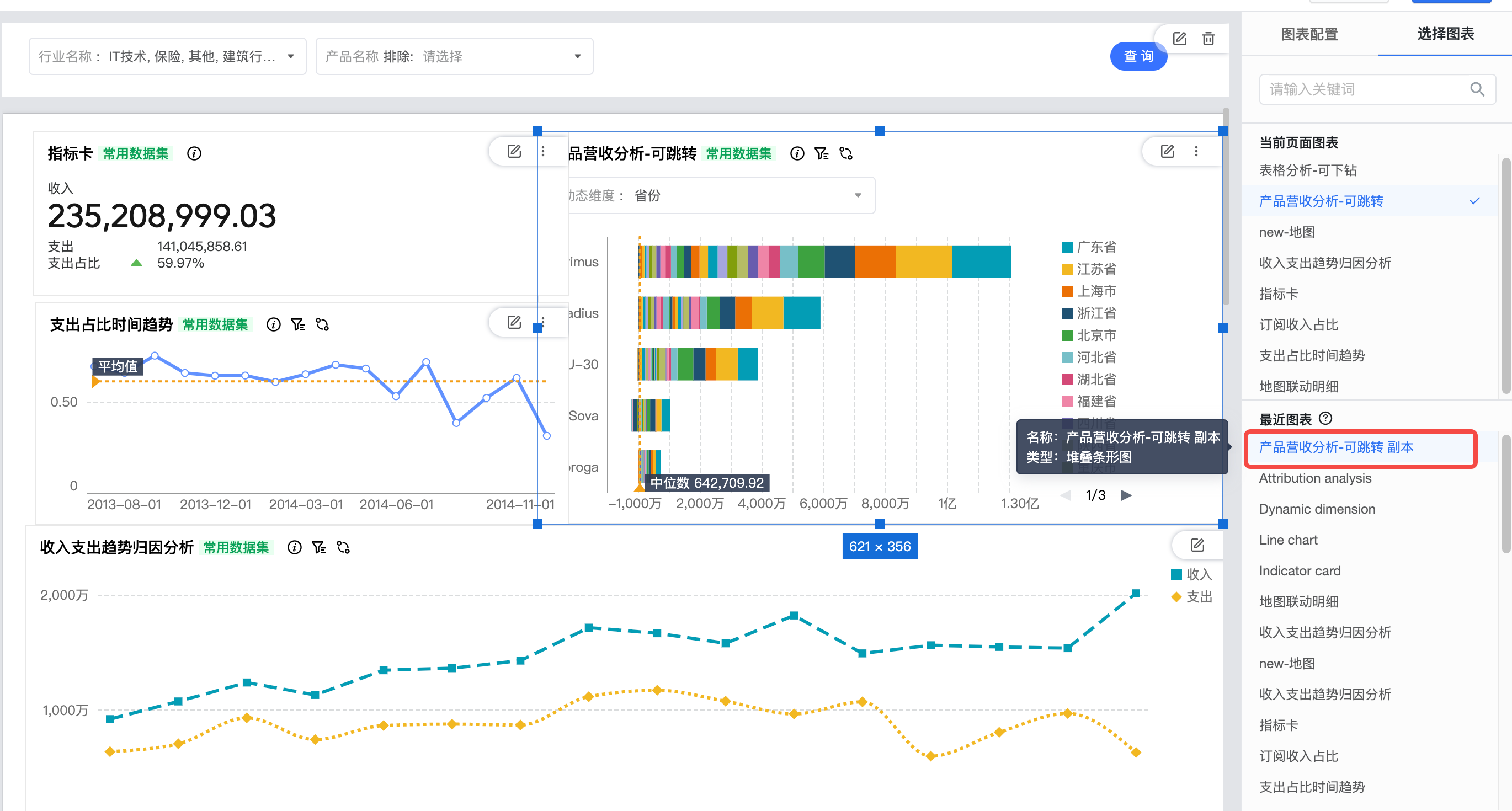Click help icon next to 最近图表

[x=1325, y=418]
